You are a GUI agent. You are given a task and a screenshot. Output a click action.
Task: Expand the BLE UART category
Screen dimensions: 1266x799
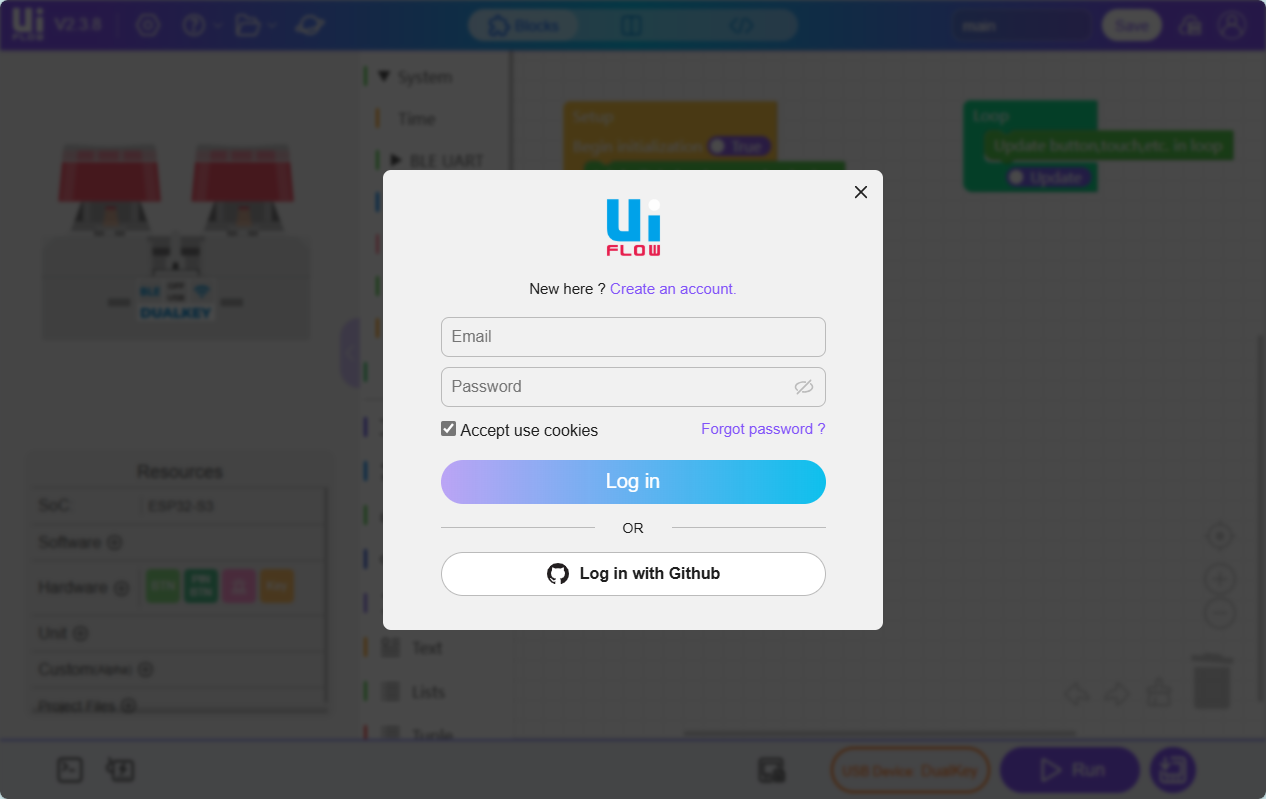(396, 160)
